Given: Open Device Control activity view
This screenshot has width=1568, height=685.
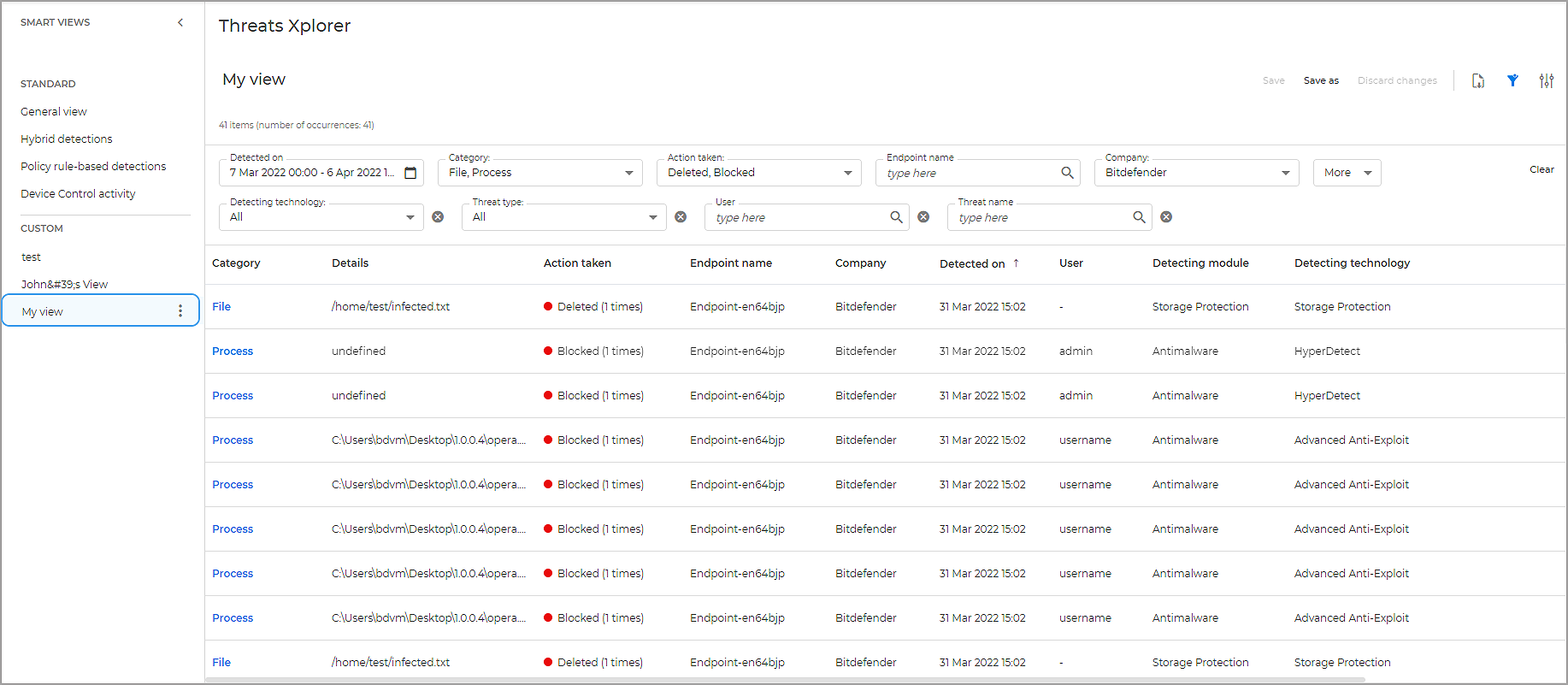Looking at the screenshot, I should coord(78,193).
